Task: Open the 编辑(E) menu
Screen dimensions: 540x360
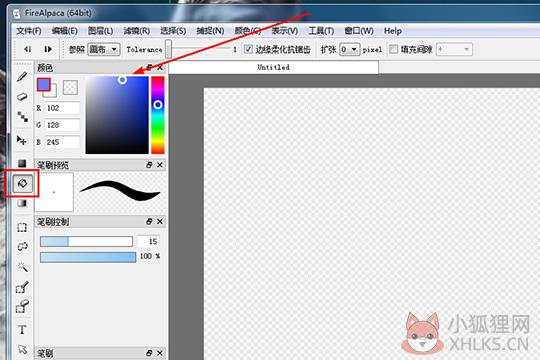Action: [x=64, y=31]
